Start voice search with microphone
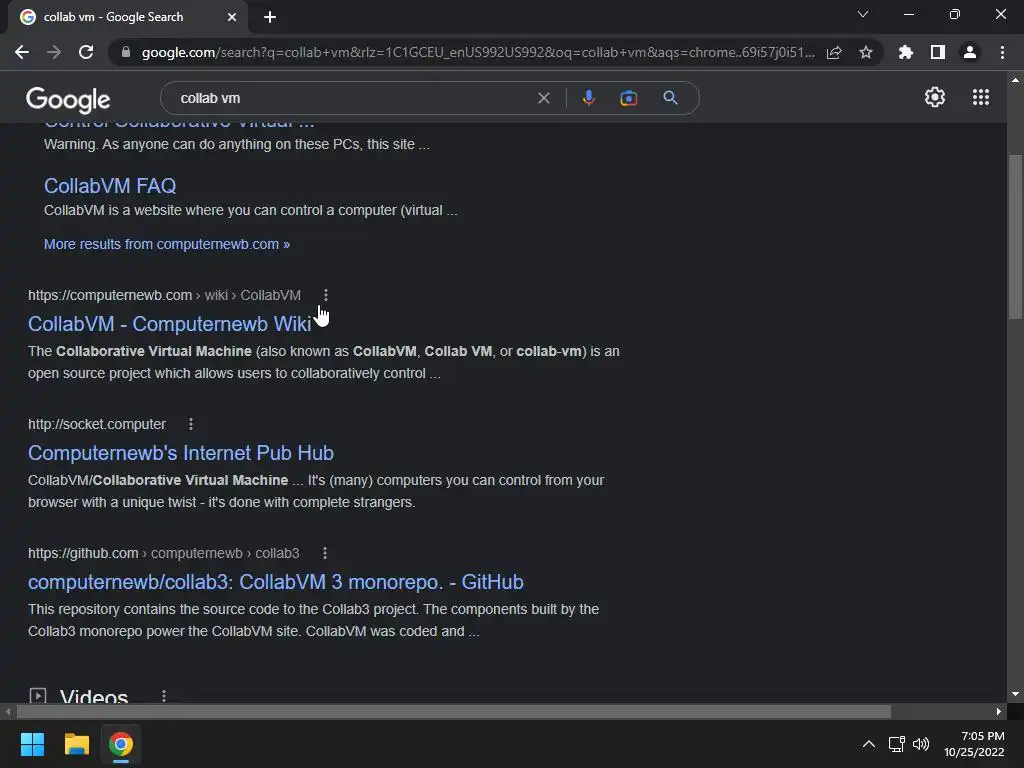The width and height of the screenshot is (1024, 768). pos(588,98)
